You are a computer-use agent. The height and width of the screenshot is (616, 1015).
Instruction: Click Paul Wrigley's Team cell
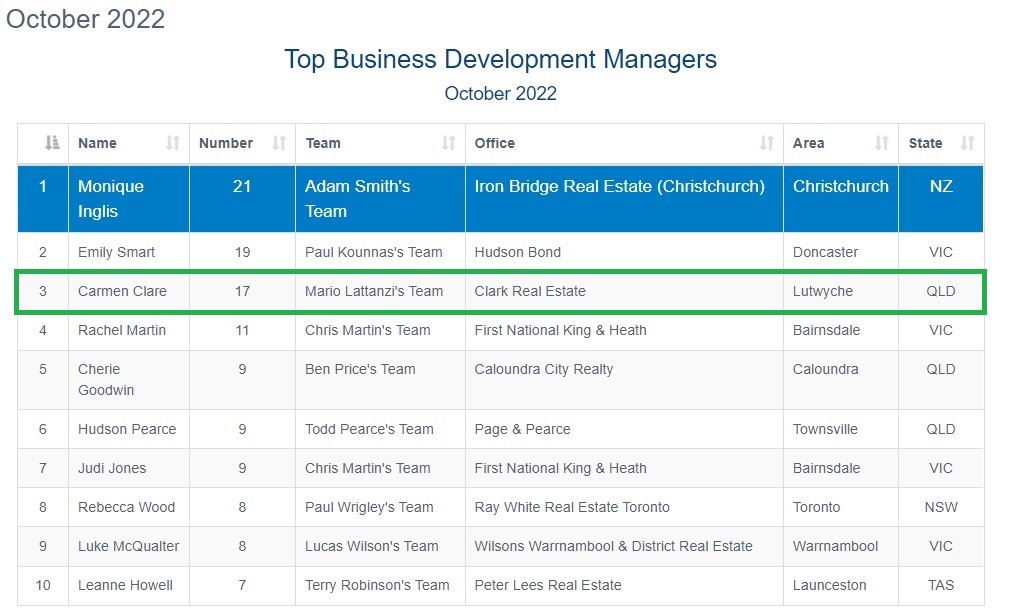point(380,507)
